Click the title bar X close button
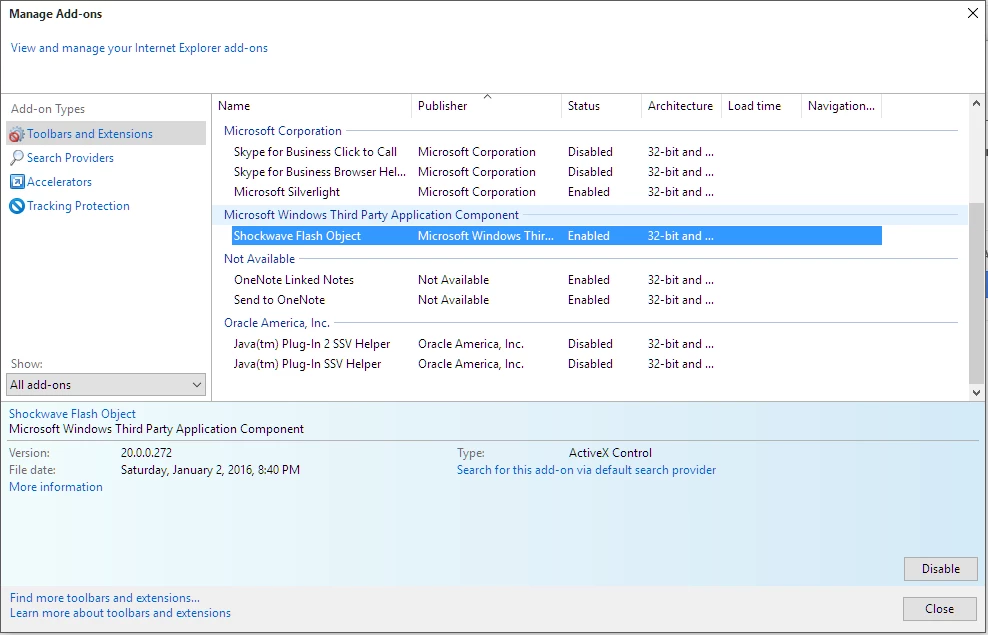The height and width of the screenshot is (635, 988). click(x=973, y=13)
